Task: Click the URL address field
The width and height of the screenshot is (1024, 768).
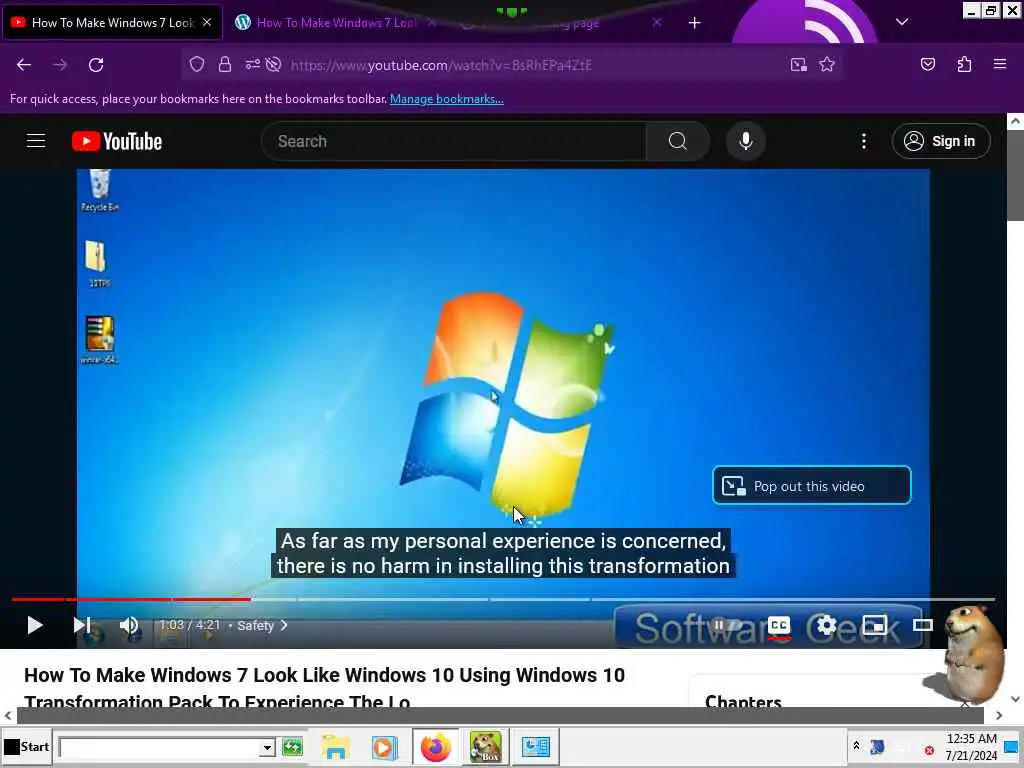Action: coord(536,65)
